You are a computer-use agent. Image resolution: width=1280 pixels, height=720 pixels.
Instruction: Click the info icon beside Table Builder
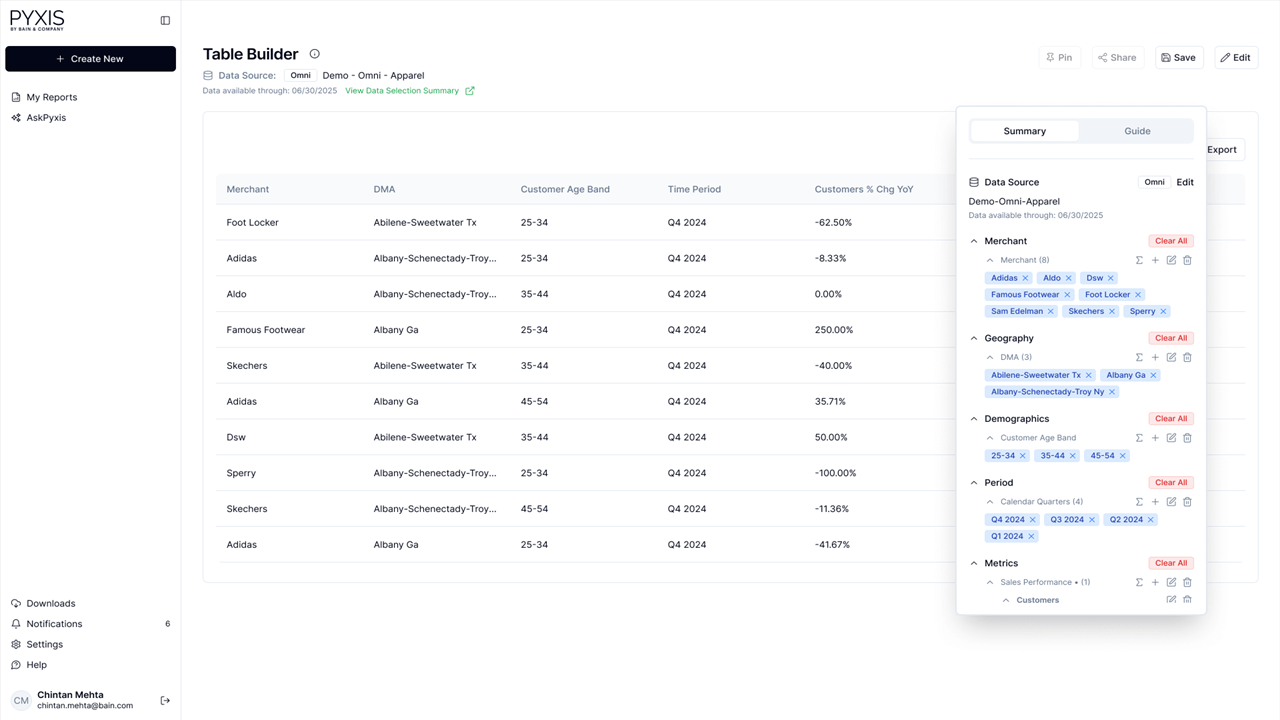click(314, 54)
